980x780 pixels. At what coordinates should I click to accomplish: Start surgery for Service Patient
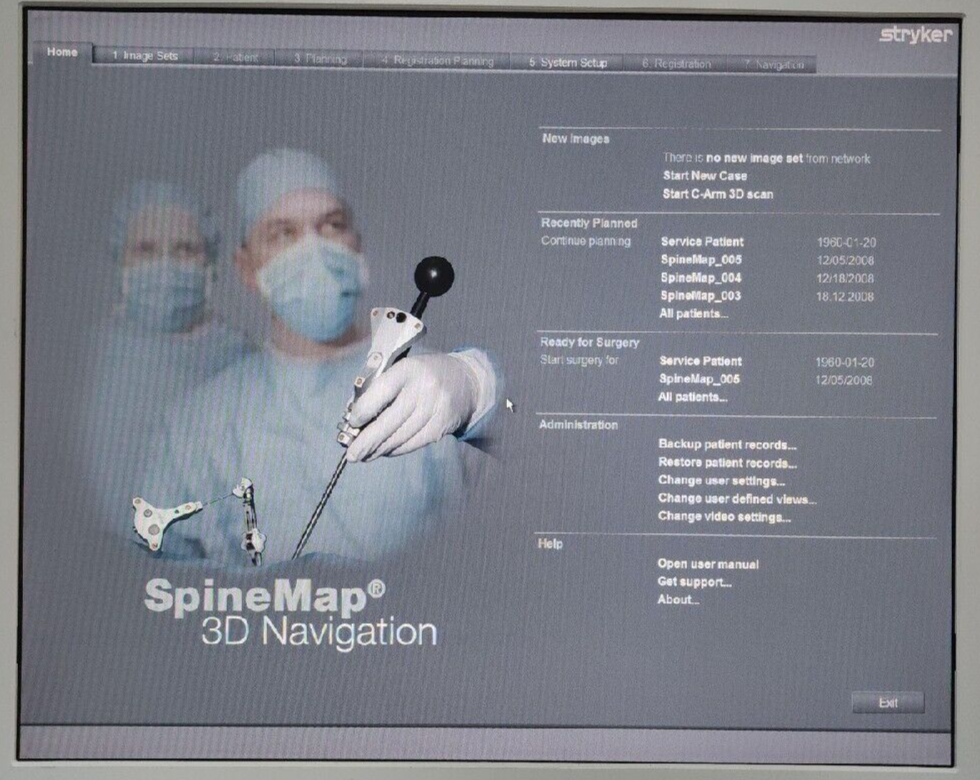(700, 361)
